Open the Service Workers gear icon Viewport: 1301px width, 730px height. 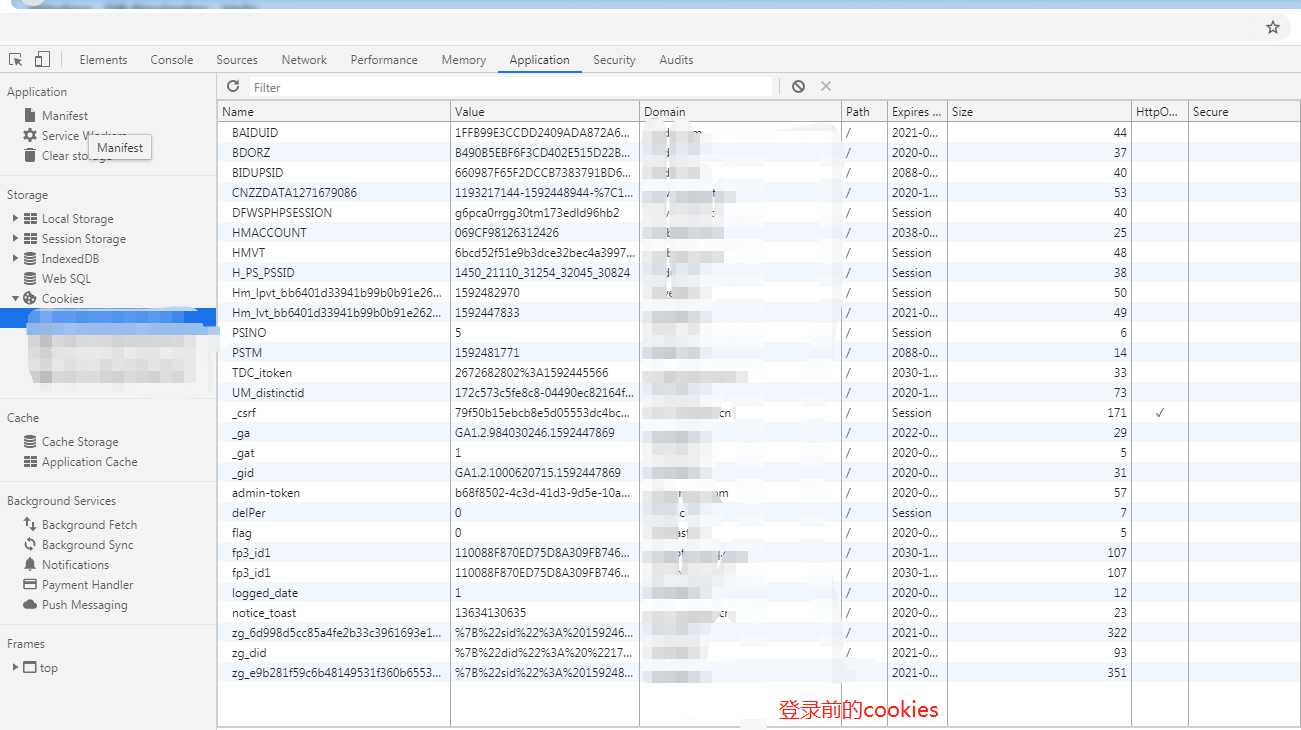pyautogui.click(x=30, y=136)
